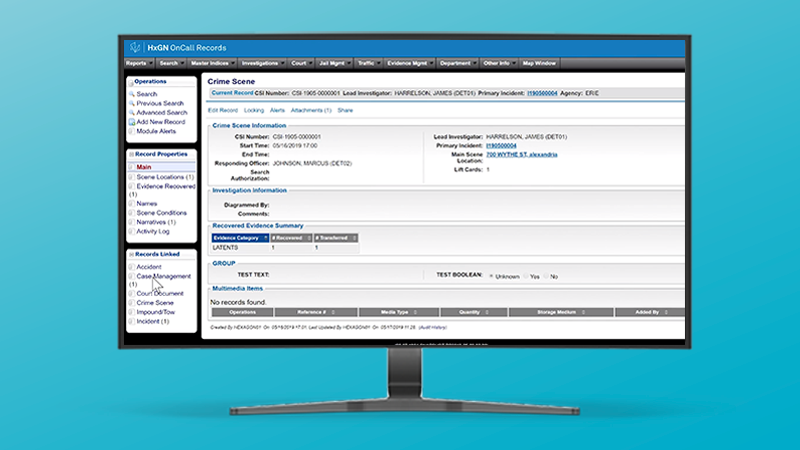Open the Alerts action for this record
The width and height of the screenshot is (800, 450).
click(277, 110)
